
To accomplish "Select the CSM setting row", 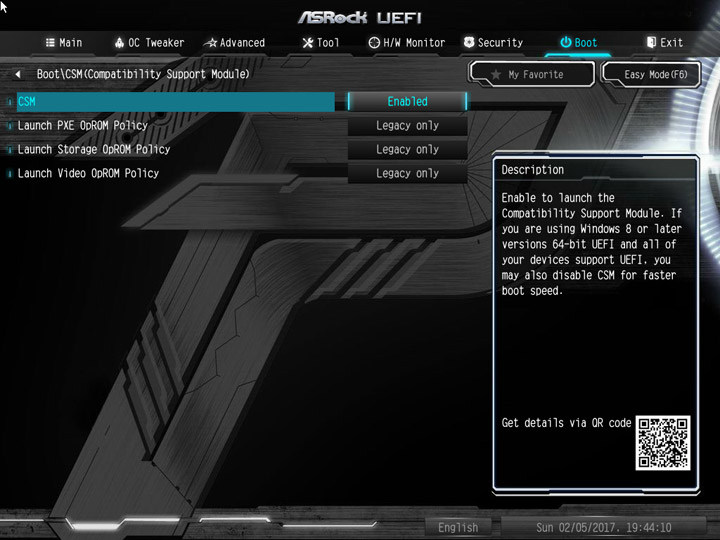I will pyautogui.click(x=175, y=101).
